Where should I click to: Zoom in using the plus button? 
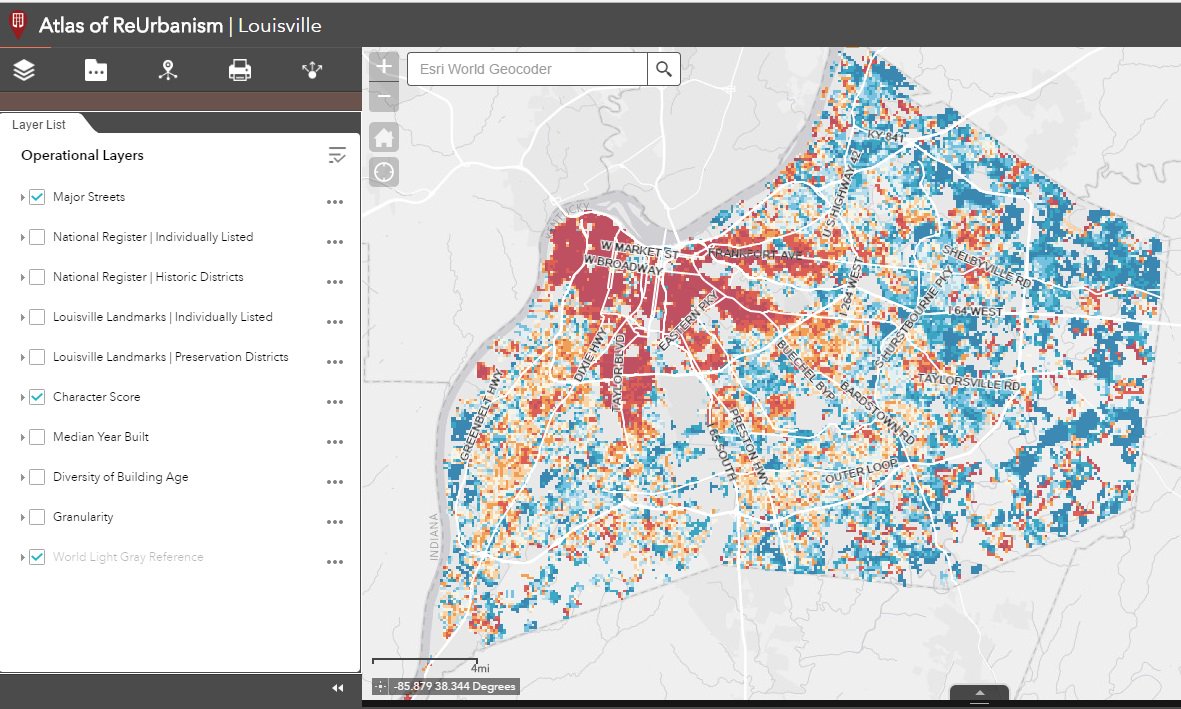click(384, 65)
